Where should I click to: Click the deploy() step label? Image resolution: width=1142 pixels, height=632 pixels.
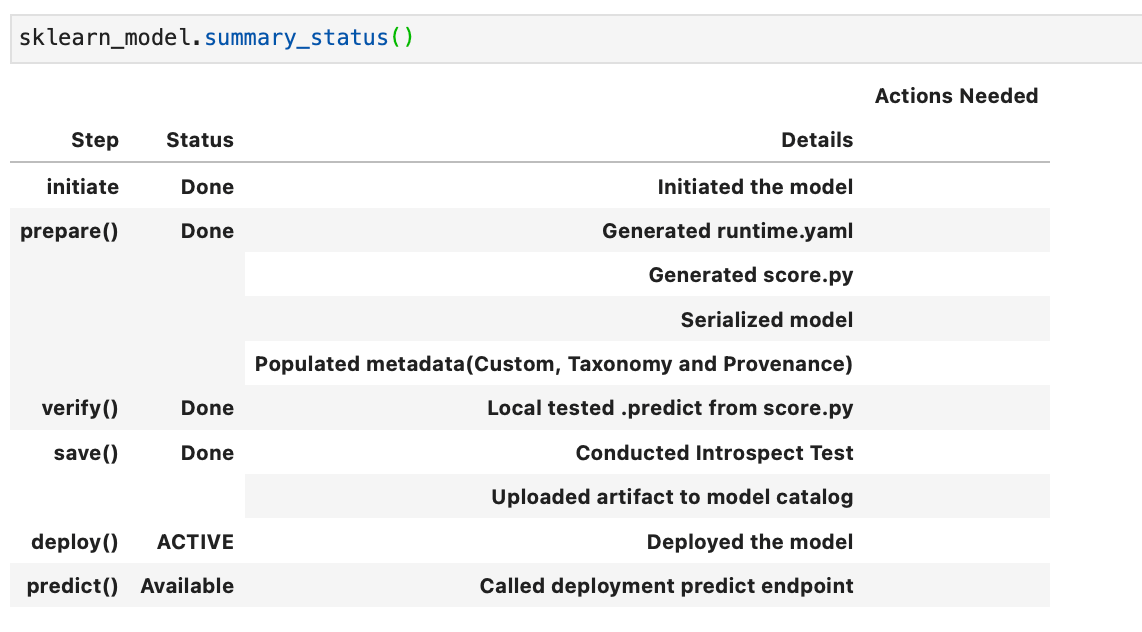[75, 542]
